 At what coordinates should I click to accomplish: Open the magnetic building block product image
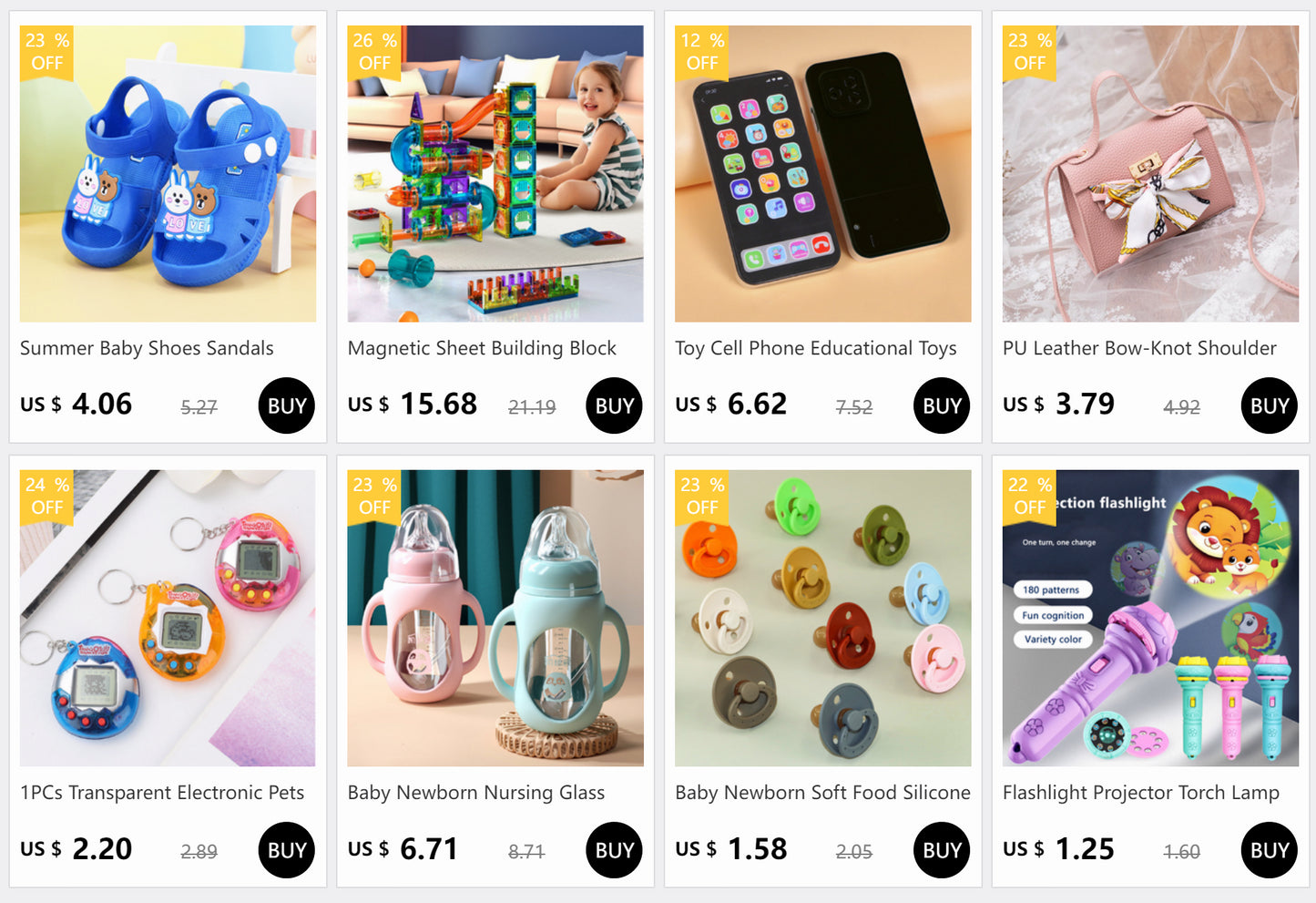[495, 173]
